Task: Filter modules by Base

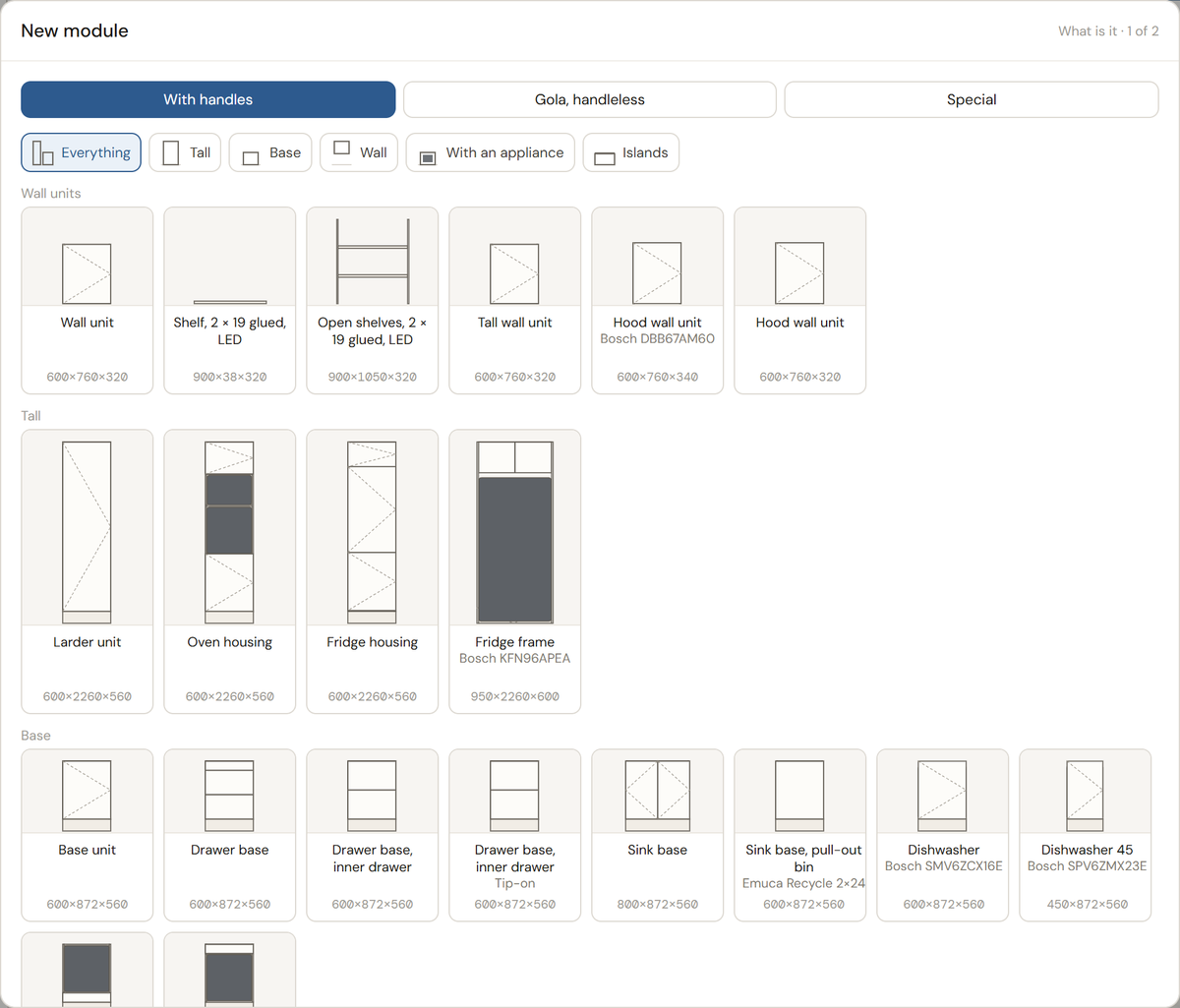Action: (x=270, y=152)
